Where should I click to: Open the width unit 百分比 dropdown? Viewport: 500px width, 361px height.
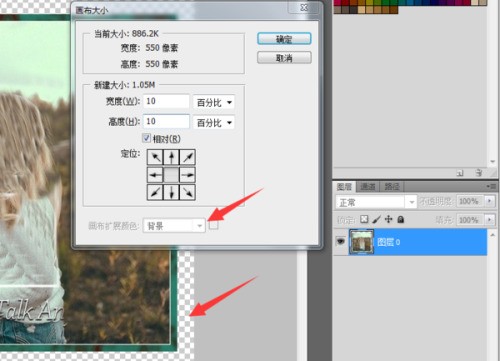pyautogui.click(x=214, y=102)
